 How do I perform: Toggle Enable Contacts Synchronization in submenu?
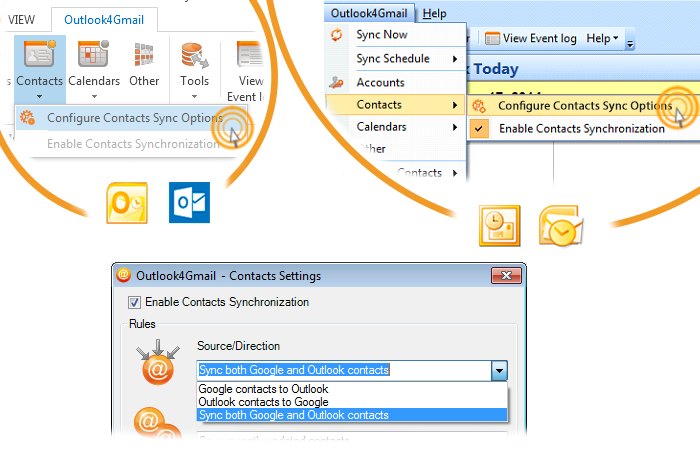coord(583,129)
